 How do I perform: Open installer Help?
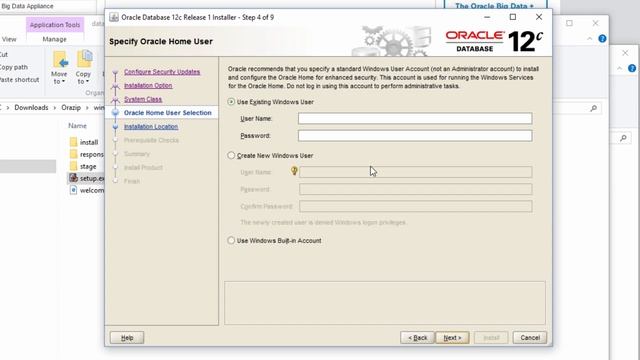coord(127,338)
